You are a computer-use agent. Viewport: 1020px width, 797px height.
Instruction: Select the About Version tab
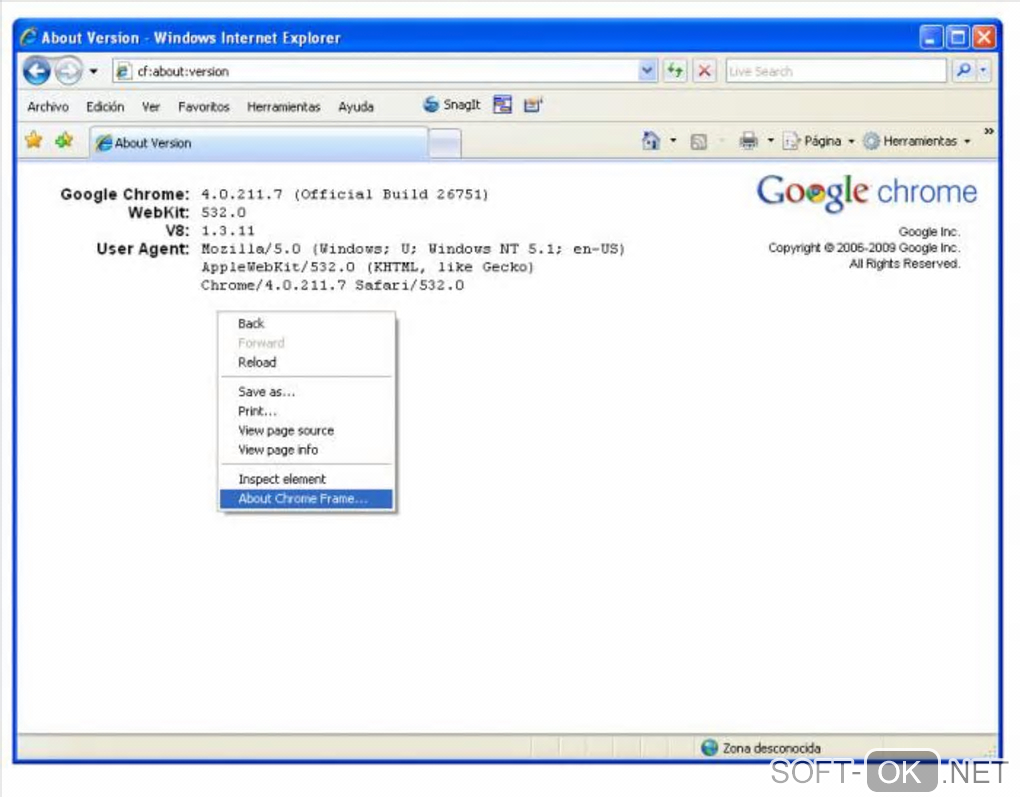coord(259,142)
